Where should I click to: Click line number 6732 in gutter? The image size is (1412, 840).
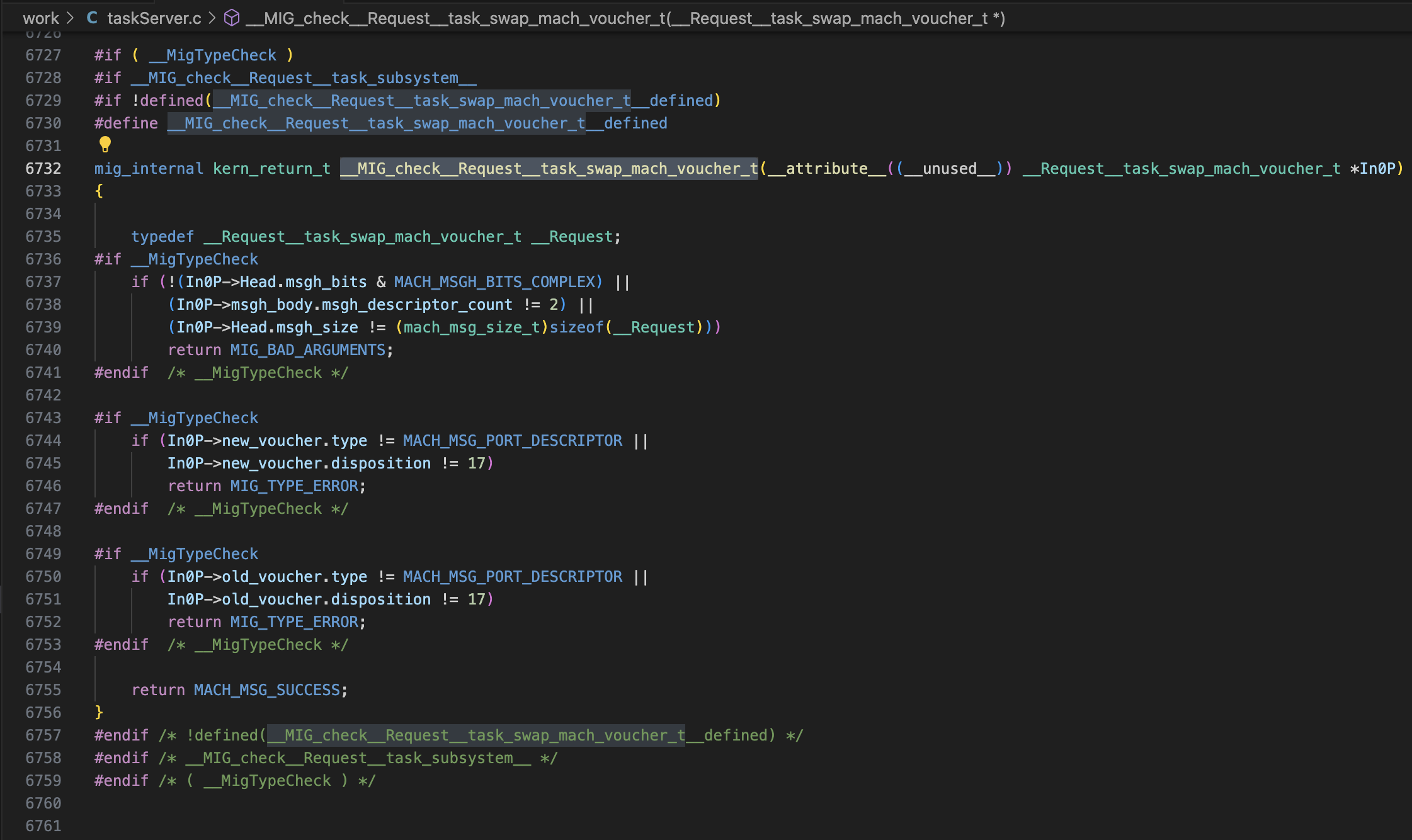43,169
